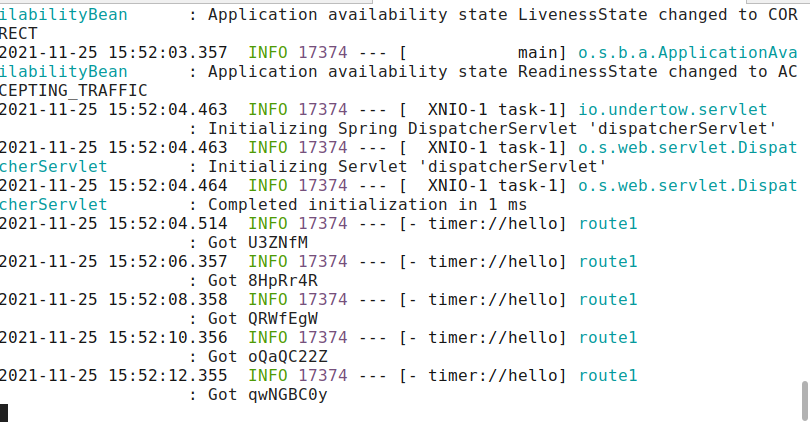Click 'route1' on the 15:52:12.355 line
The height and width of the screenshot is (422, 810).
(608, 376)
